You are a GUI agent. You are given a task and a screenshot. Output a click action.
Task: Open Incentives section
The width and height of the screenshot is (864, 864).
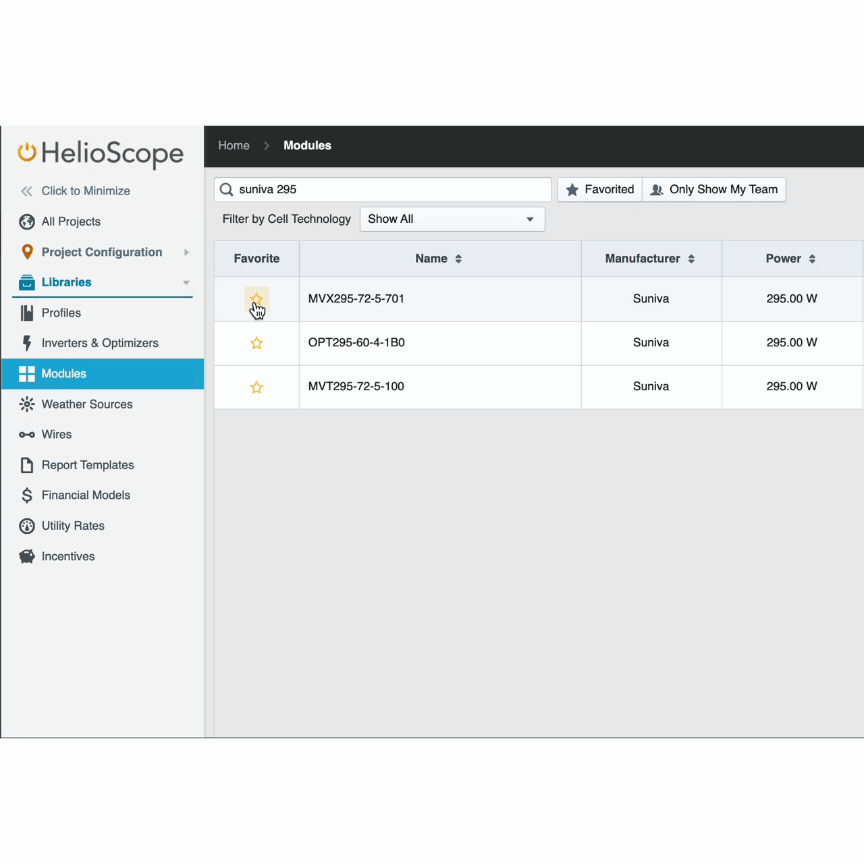pos(68,557)
